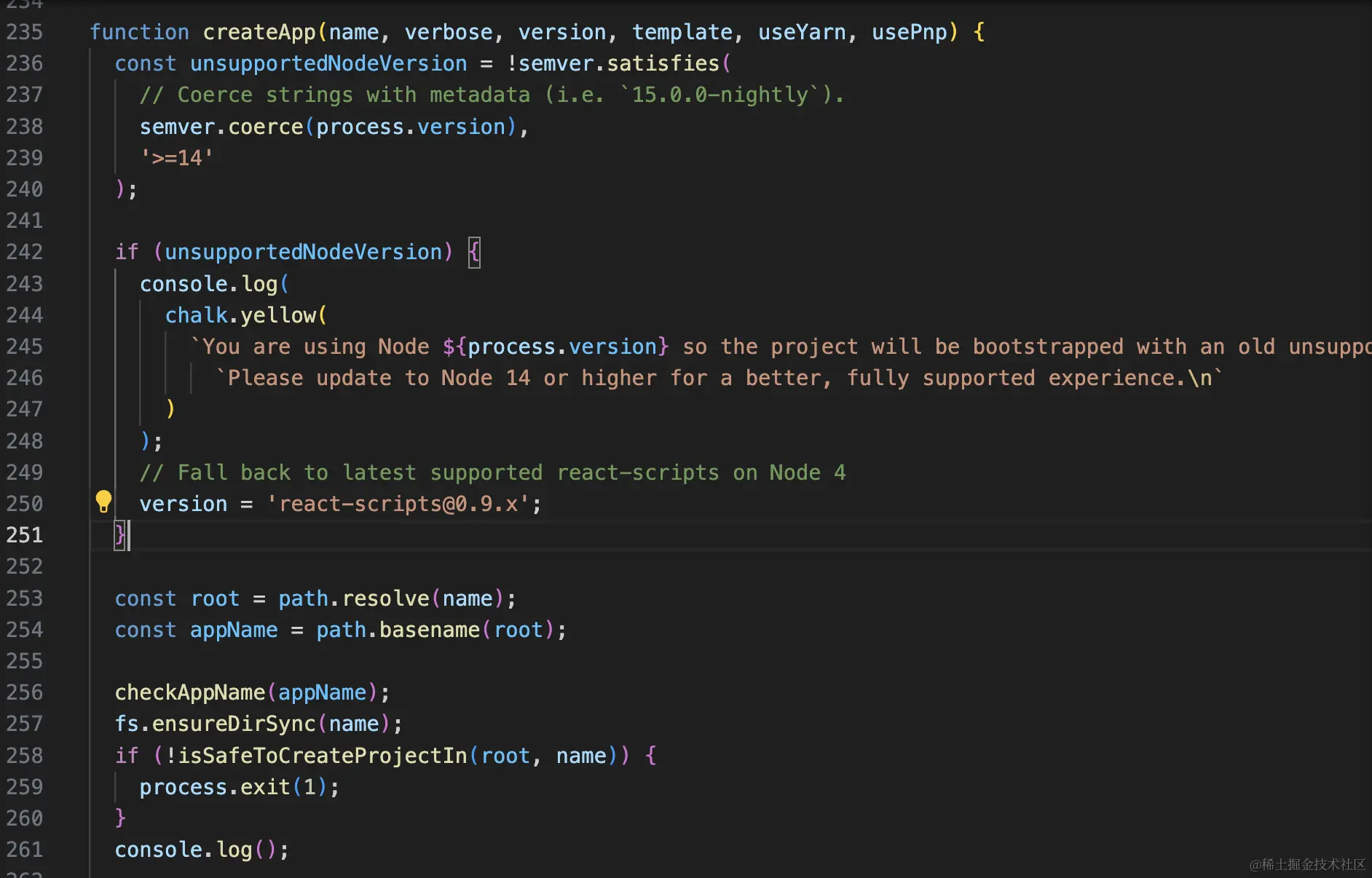1372x878 pixels.
Task: Click the version variable on line 250
Action: 184,504
